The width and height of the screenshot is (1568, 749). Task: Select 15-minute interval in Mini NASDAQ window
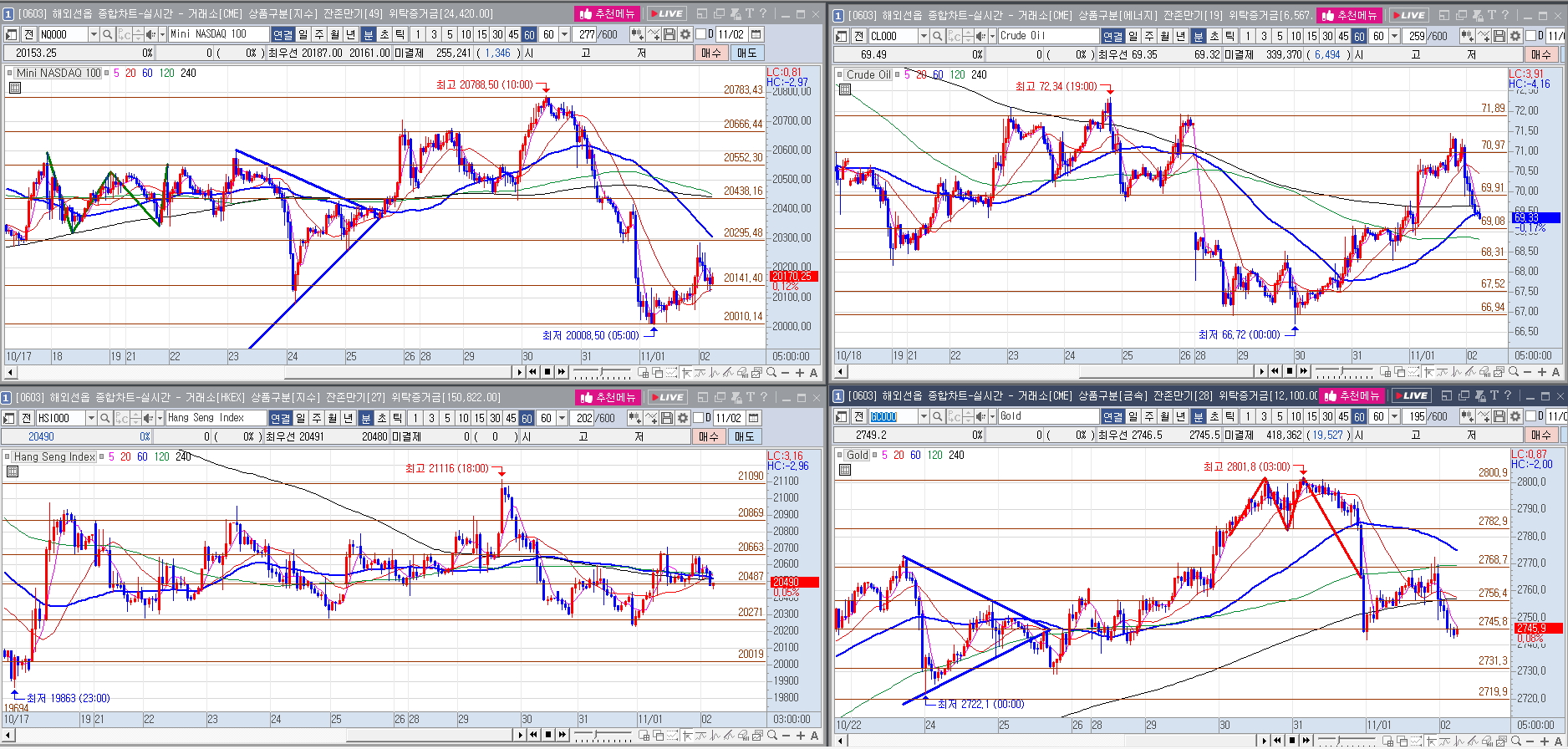point(481,34)
